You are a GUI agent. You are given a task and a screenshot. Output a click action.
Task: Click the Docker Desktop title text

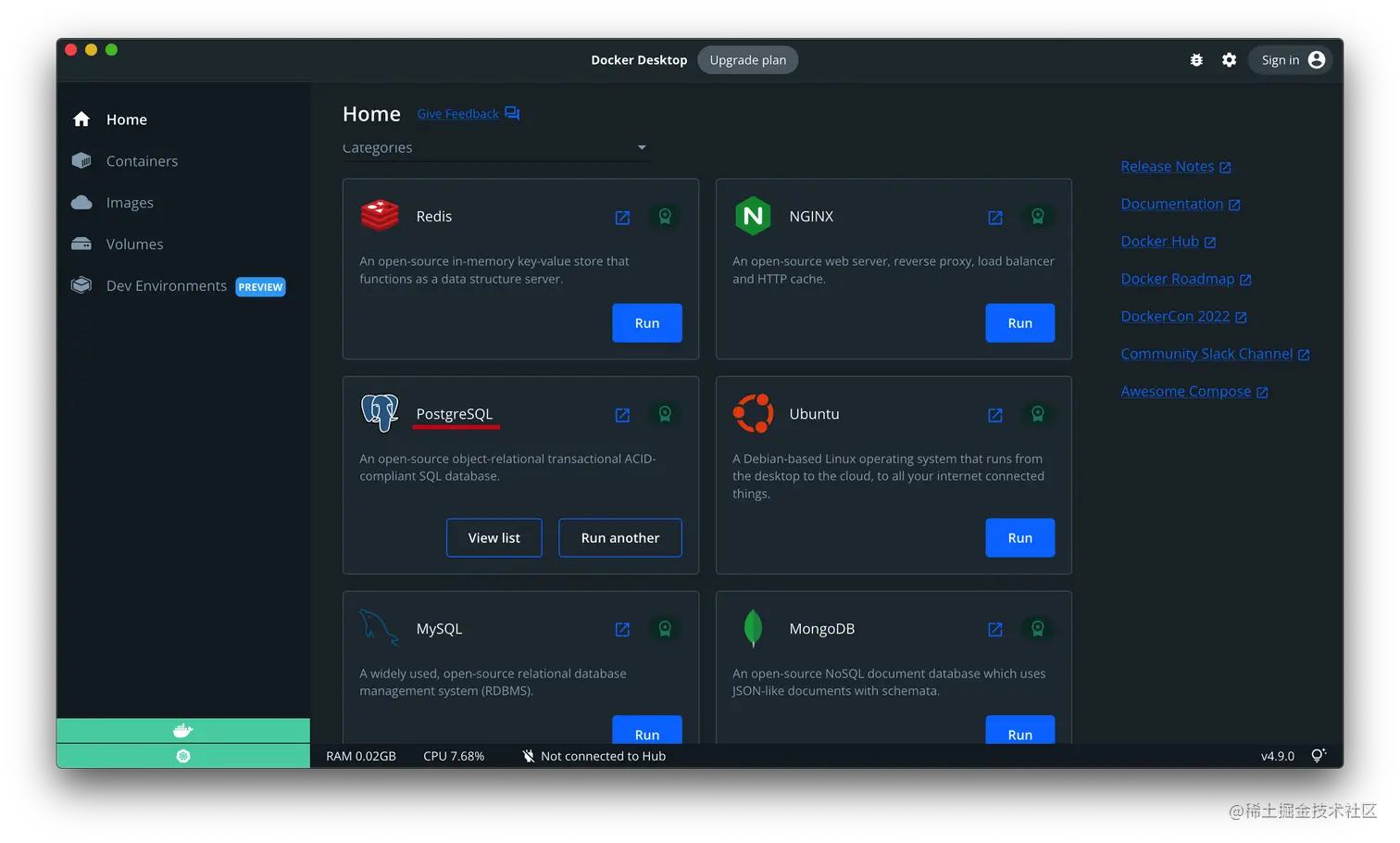click(x=639, y=60)
